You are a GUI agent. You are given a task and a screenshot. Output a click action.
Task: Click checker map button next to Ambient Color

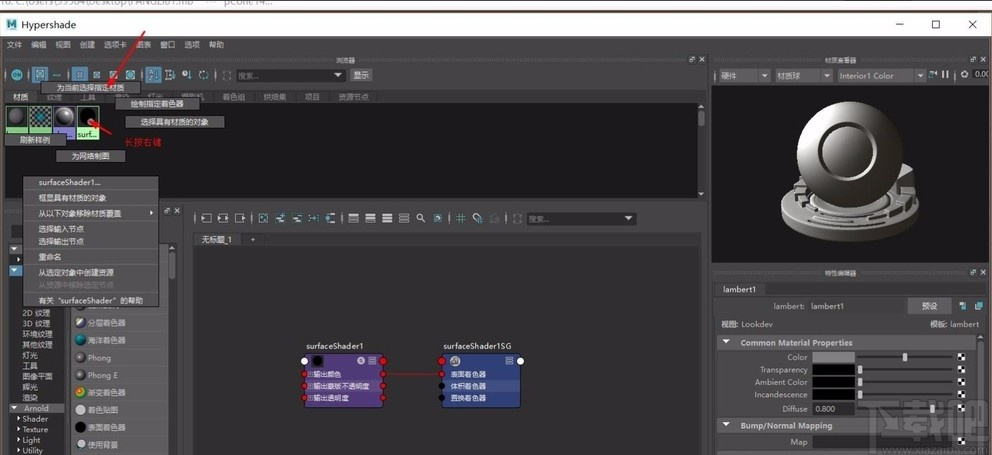962,382
